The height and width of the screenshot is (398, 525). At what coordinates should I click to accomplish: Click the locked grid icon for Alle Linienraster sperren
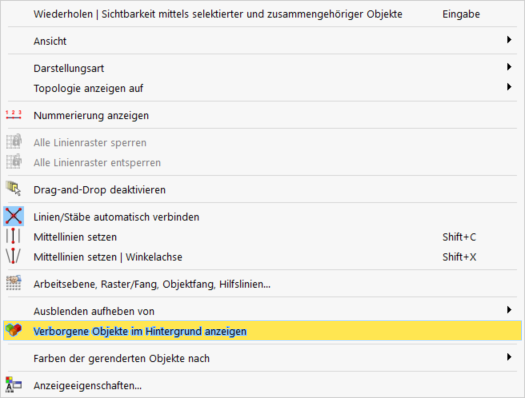point(14,142)
